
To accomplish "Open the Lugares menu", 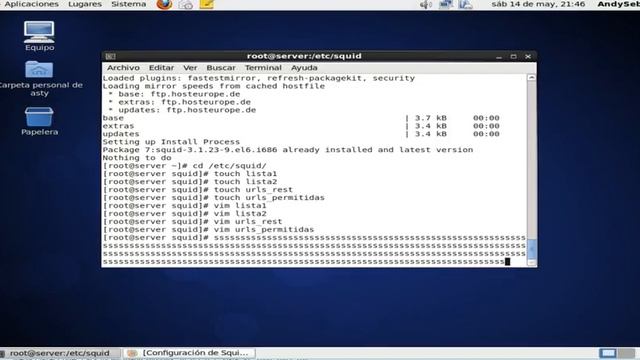I will point(85,4).
